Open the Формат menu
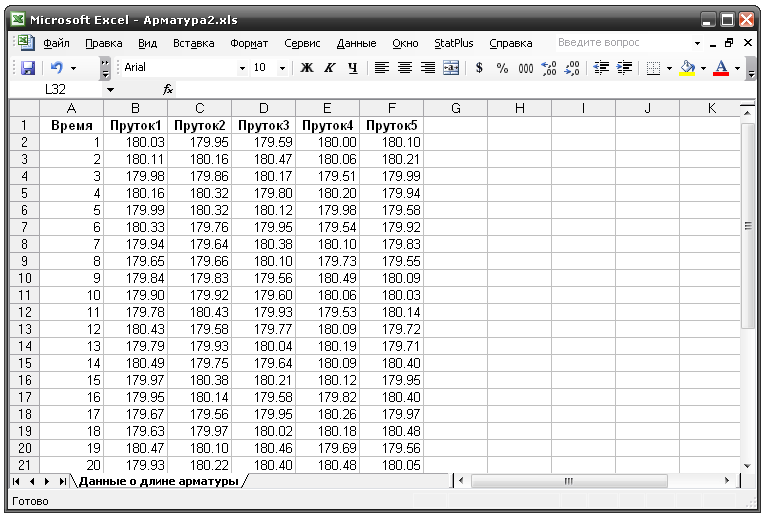This screenshot has width=765, height=516. click(x=249, y=43)
